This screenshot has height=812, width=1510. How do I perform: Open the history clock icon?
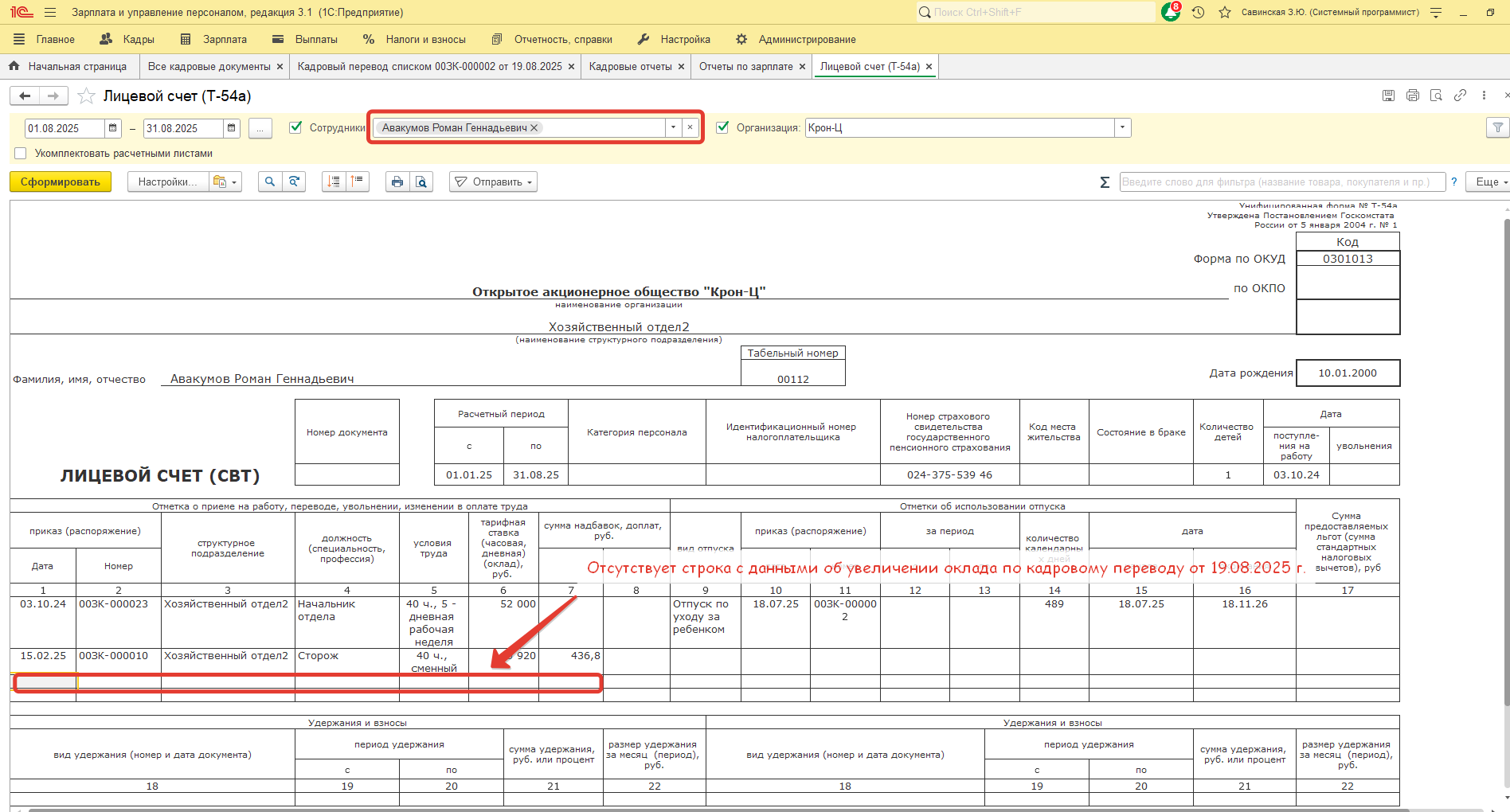click(1198, 13)
